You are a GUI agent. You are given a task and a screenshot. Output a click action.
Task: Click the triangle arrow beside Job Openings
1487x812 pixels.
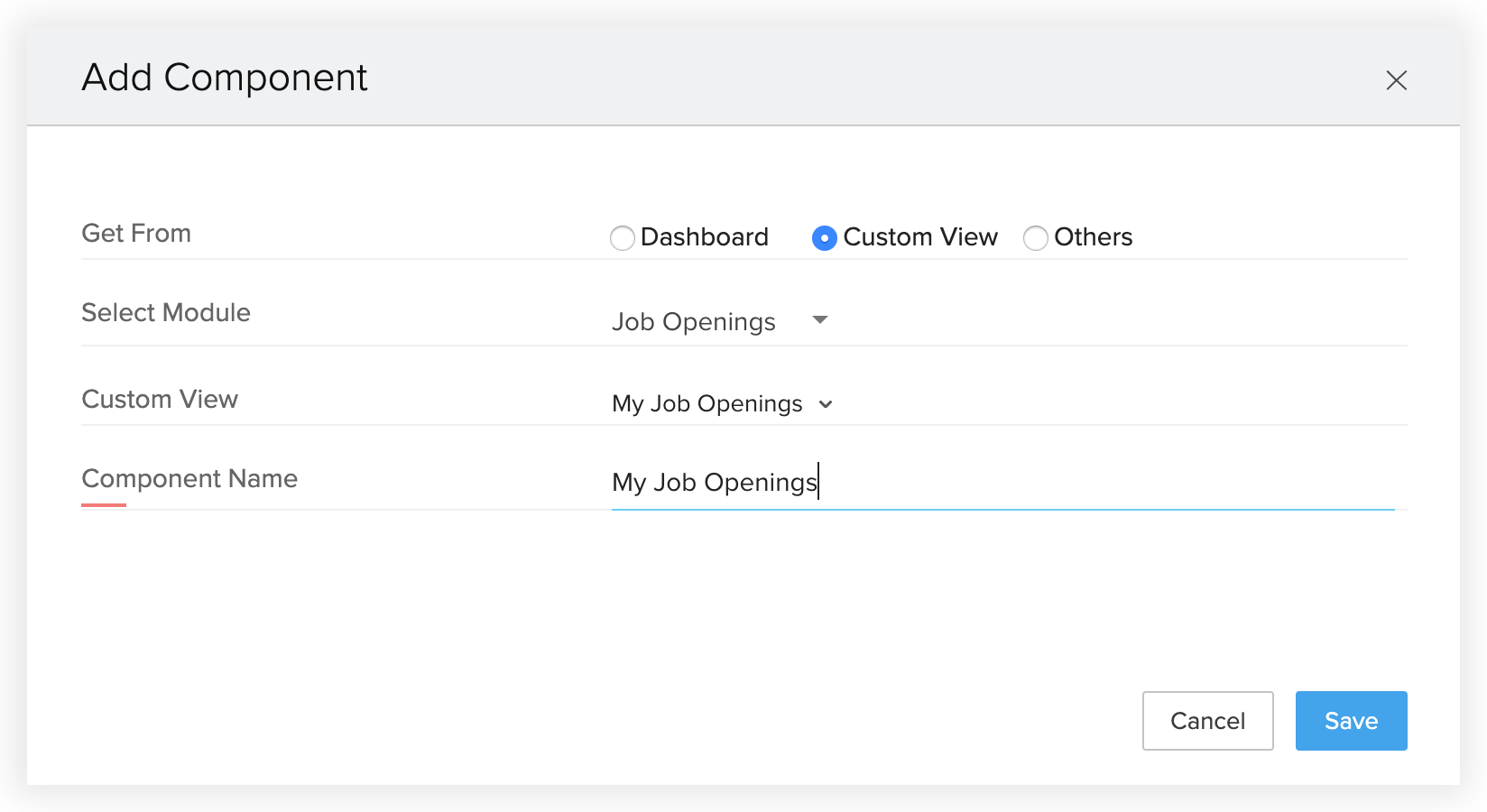click(820, 320)
